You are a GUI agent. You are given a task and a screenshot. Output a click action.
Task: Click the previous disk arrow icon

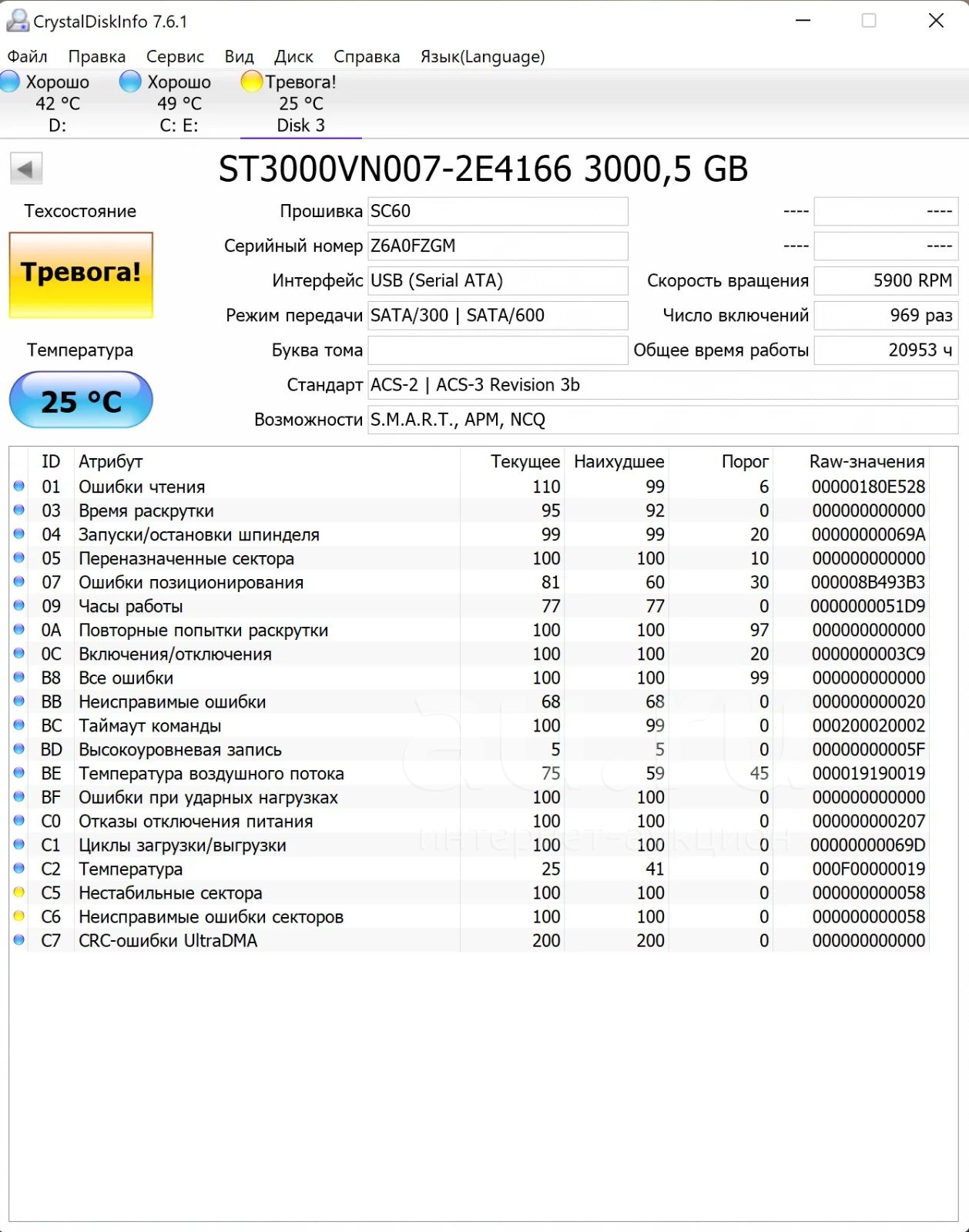(x=26, y=169)
